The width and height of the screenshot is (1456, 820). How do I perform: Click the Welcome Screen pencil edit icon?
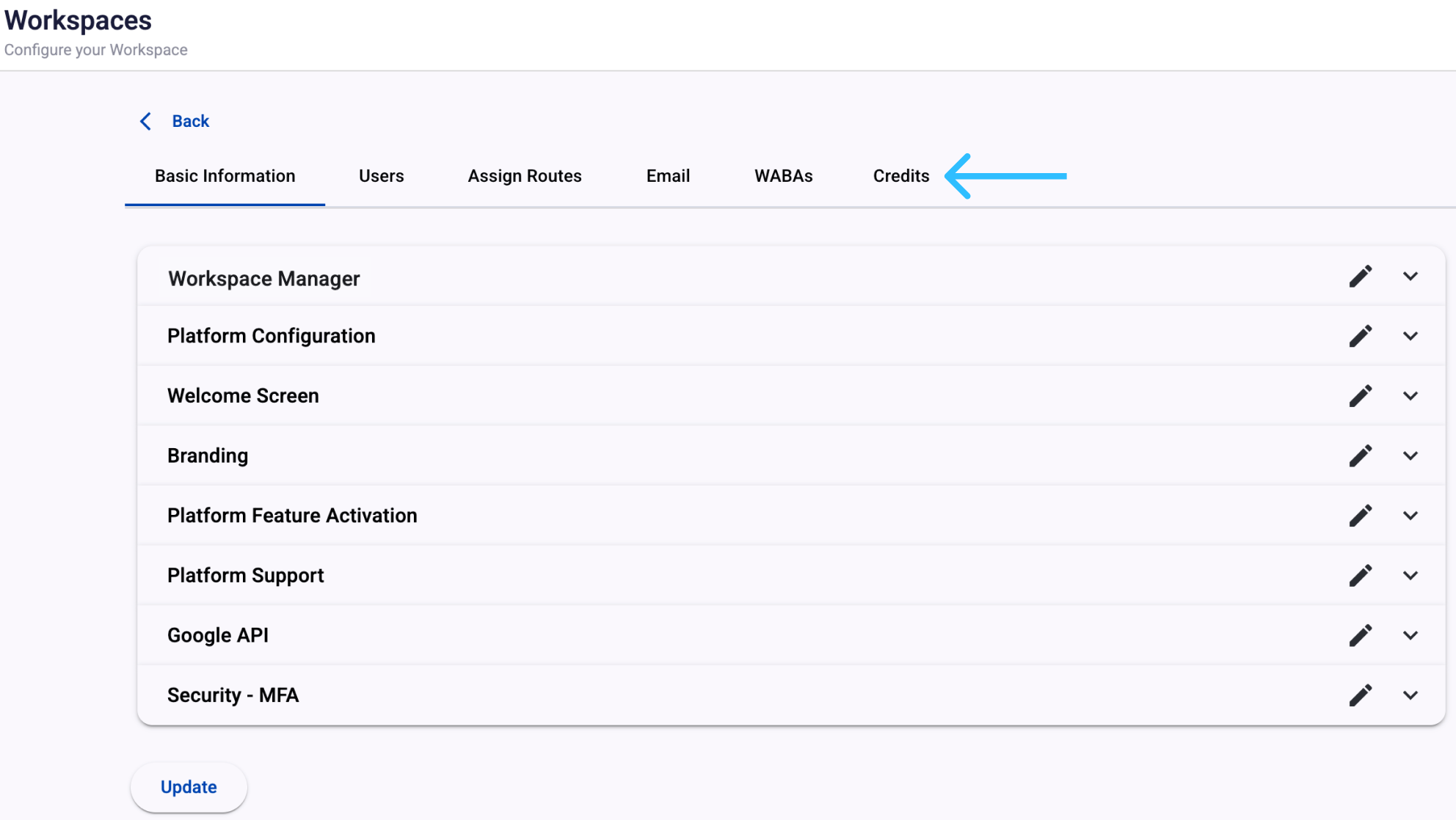[1360, 396]
